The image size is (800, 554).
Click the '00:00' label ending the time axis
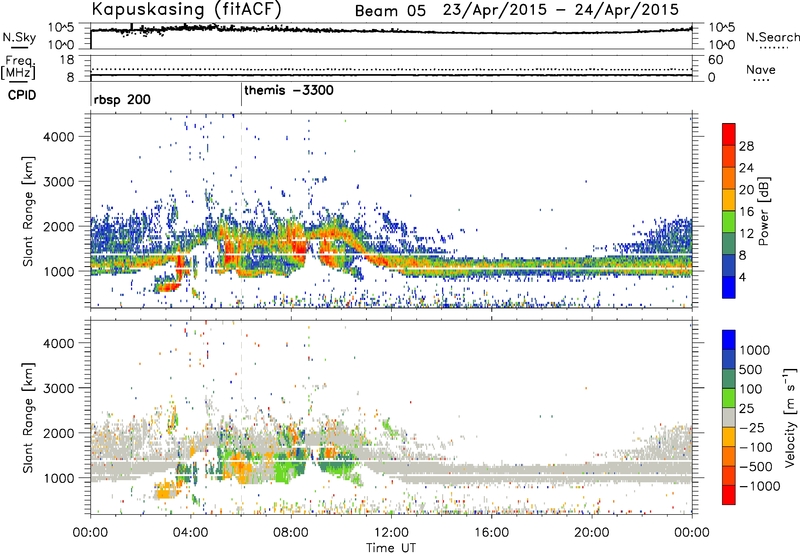692,533
